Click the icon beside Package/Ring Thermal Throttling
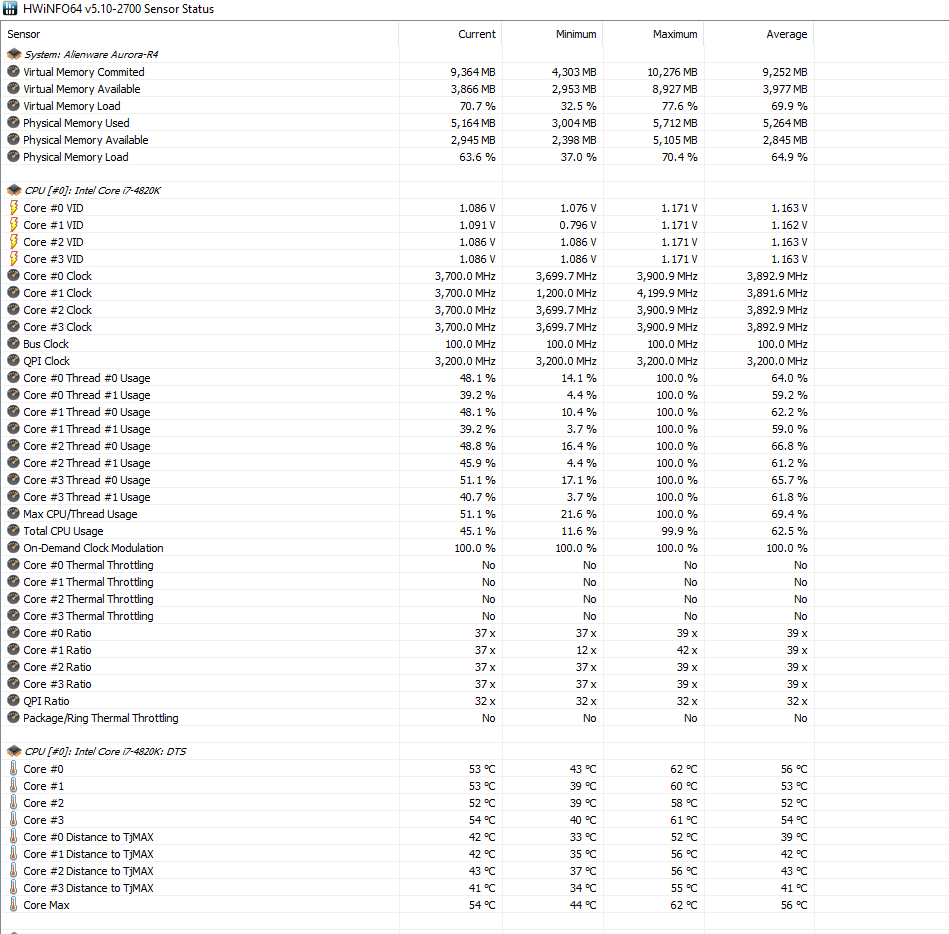Screen dimensions: 949x934 click(13, 718)
